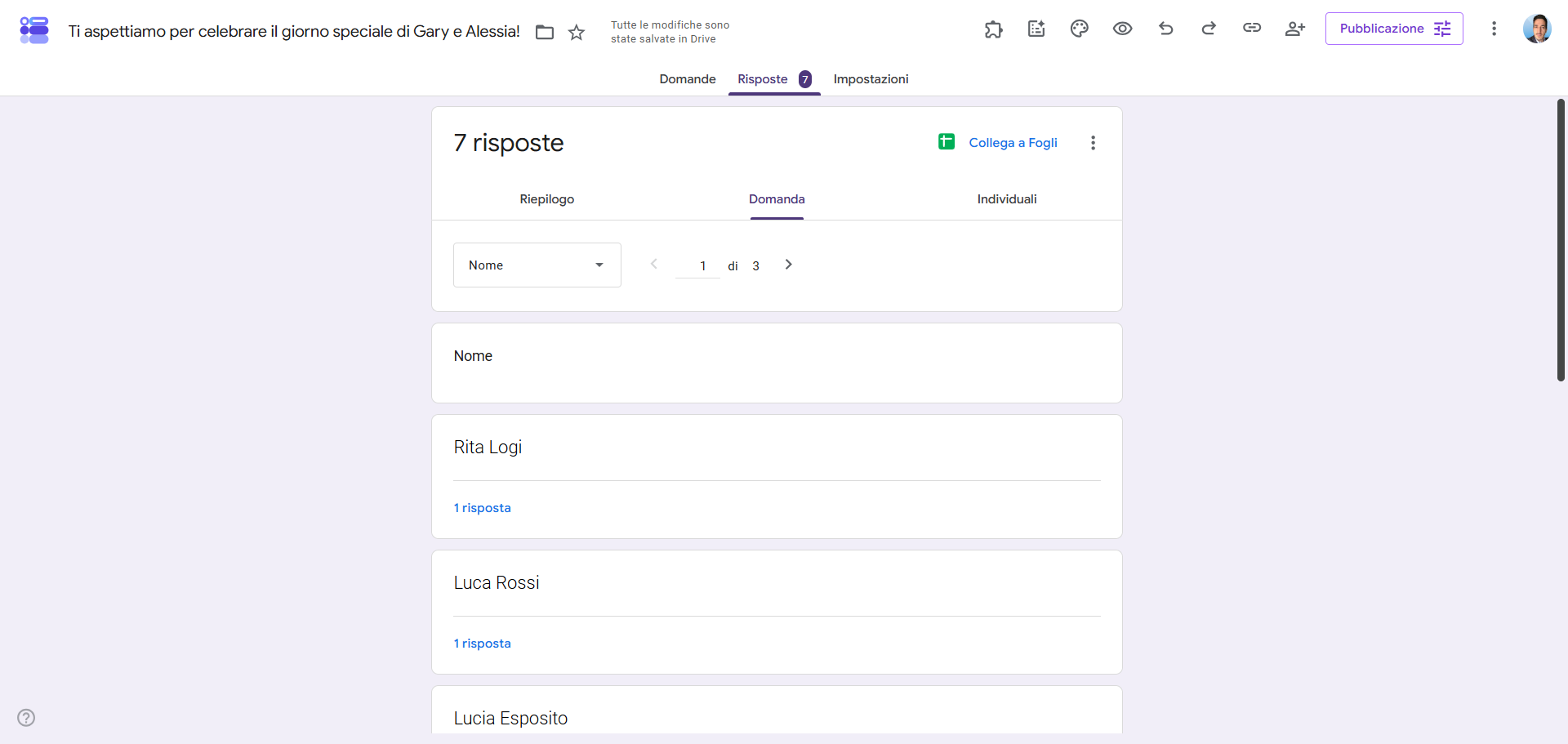The height and width of the screenshot is (744, 1568).
Task: Open the Google account avatar
Action: point(1537,29)
